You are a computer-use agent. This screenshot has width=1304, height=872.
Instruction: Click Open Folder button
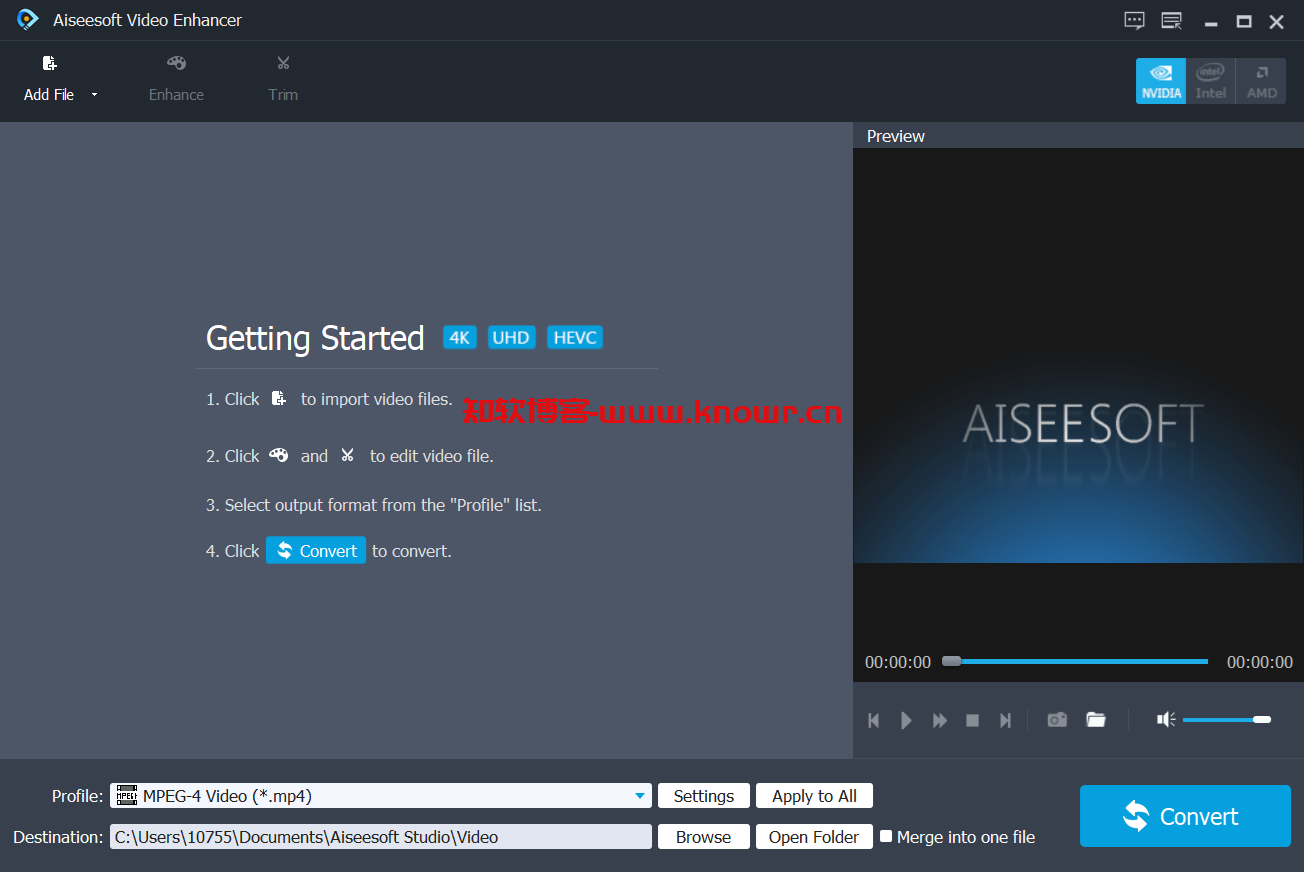pos(814,837)
